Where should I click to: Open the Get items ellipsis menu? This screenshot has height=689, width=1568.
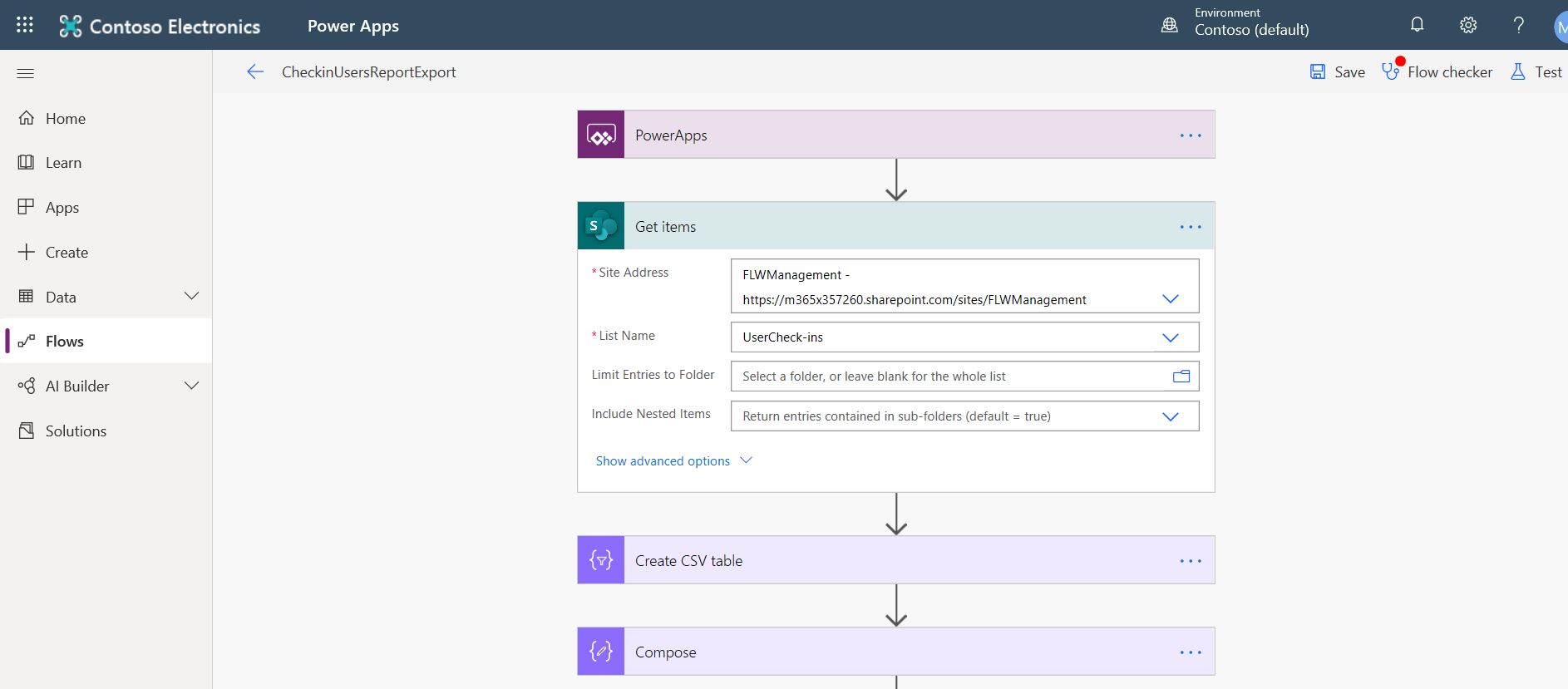pos(1191,227)
